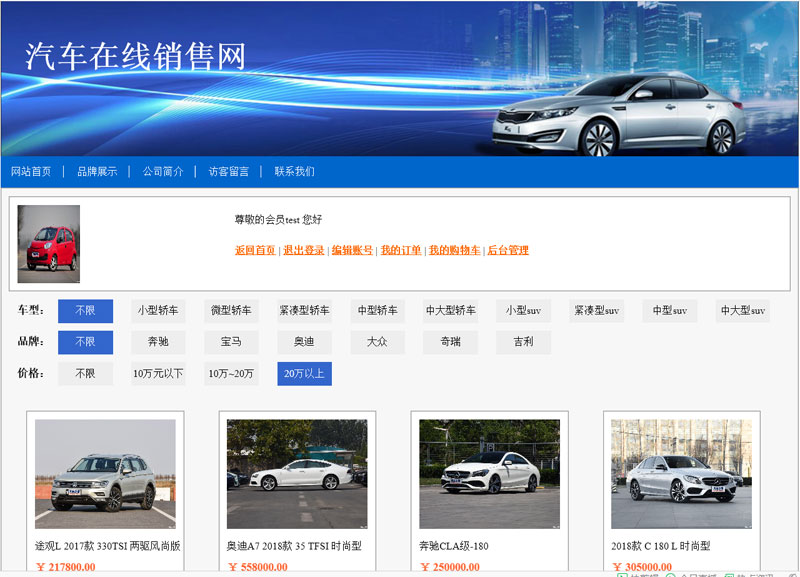Select 不限 in the 车型 filter row

coord(85,311)
